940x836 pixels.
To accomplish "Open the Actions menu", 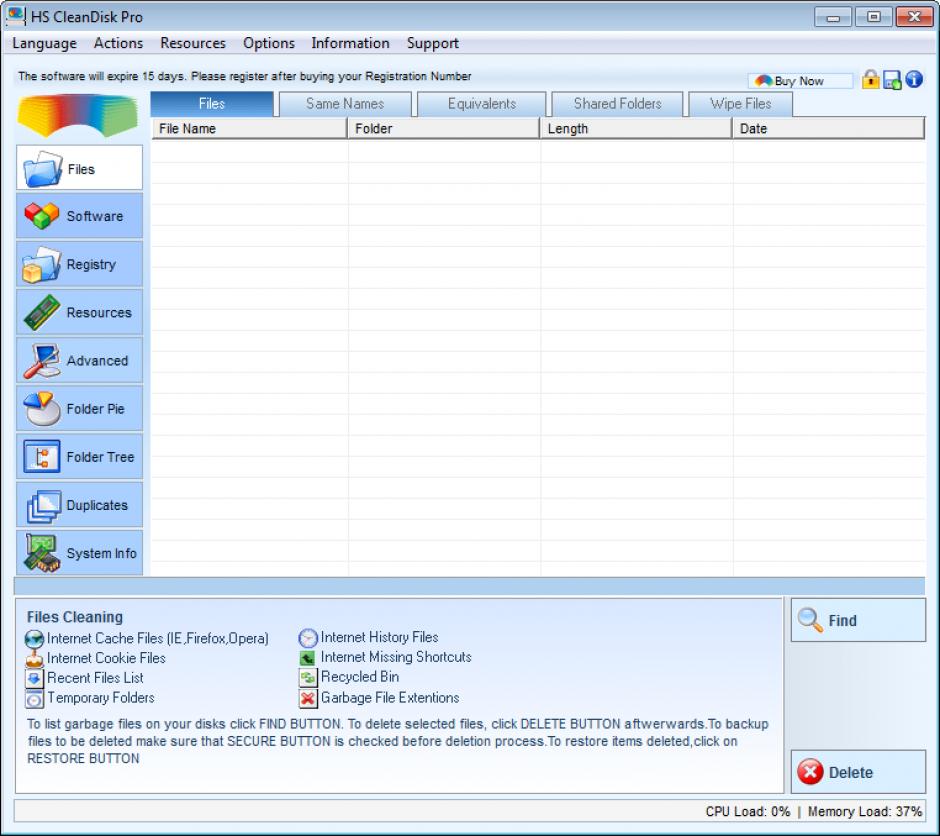I will pyautogui.click(x=118, y=43).
